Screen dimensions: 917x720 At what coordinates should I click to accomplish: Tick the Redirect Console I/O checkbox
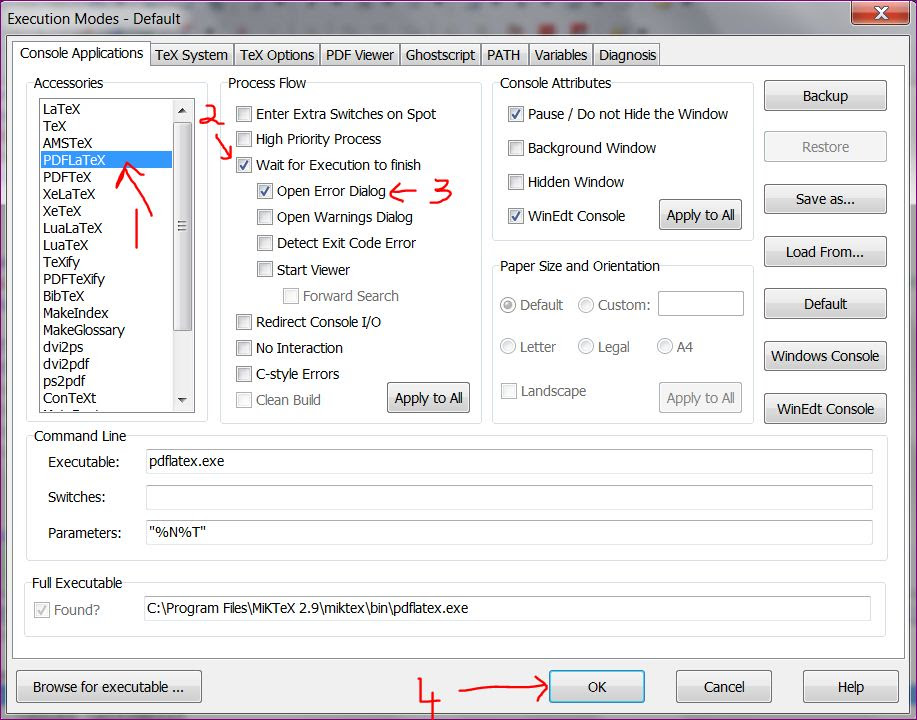244,322
